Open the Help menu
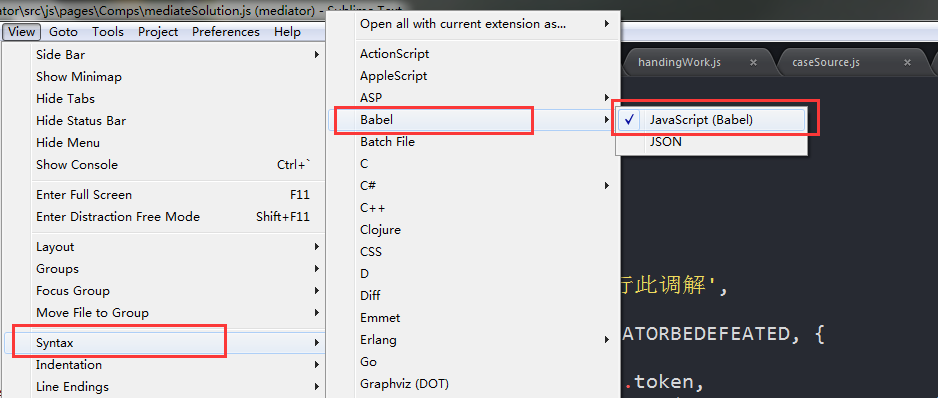Screen dimensions: 938x398 (x=287, y=32)
